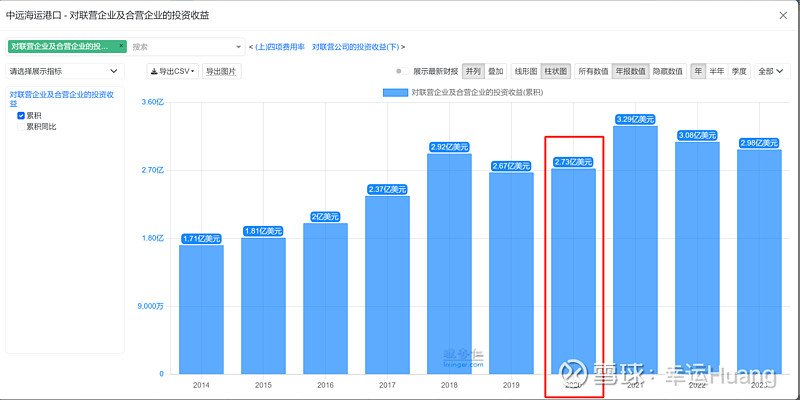Click the 对联营企业及合营企业的投资收益 sidebar link

[x=61, y=99]
